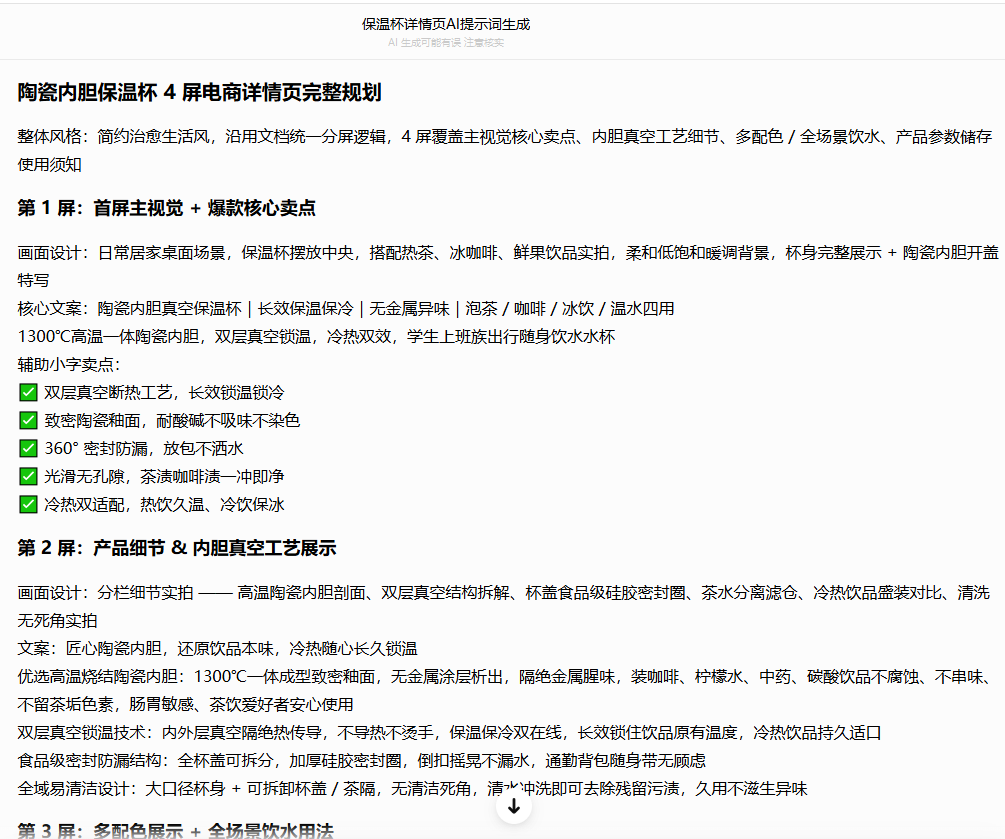Click the line 文案：匠心陶瓷内胆，还原饮品本味
The height and width of the screenshot is (839, 1005).
tap(217, 649)
